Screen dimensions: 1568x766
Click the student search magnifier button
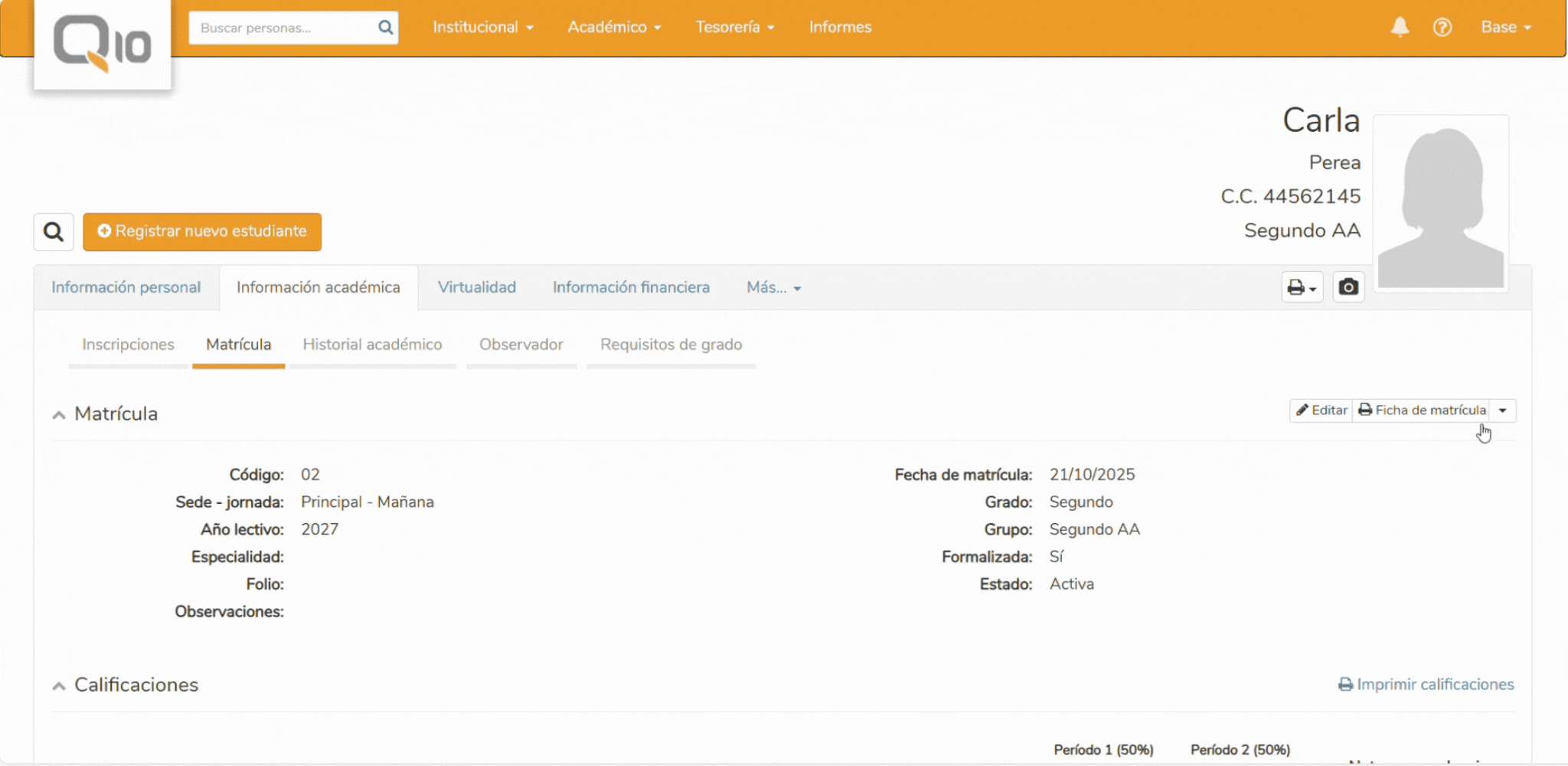(x=54, y=231)
